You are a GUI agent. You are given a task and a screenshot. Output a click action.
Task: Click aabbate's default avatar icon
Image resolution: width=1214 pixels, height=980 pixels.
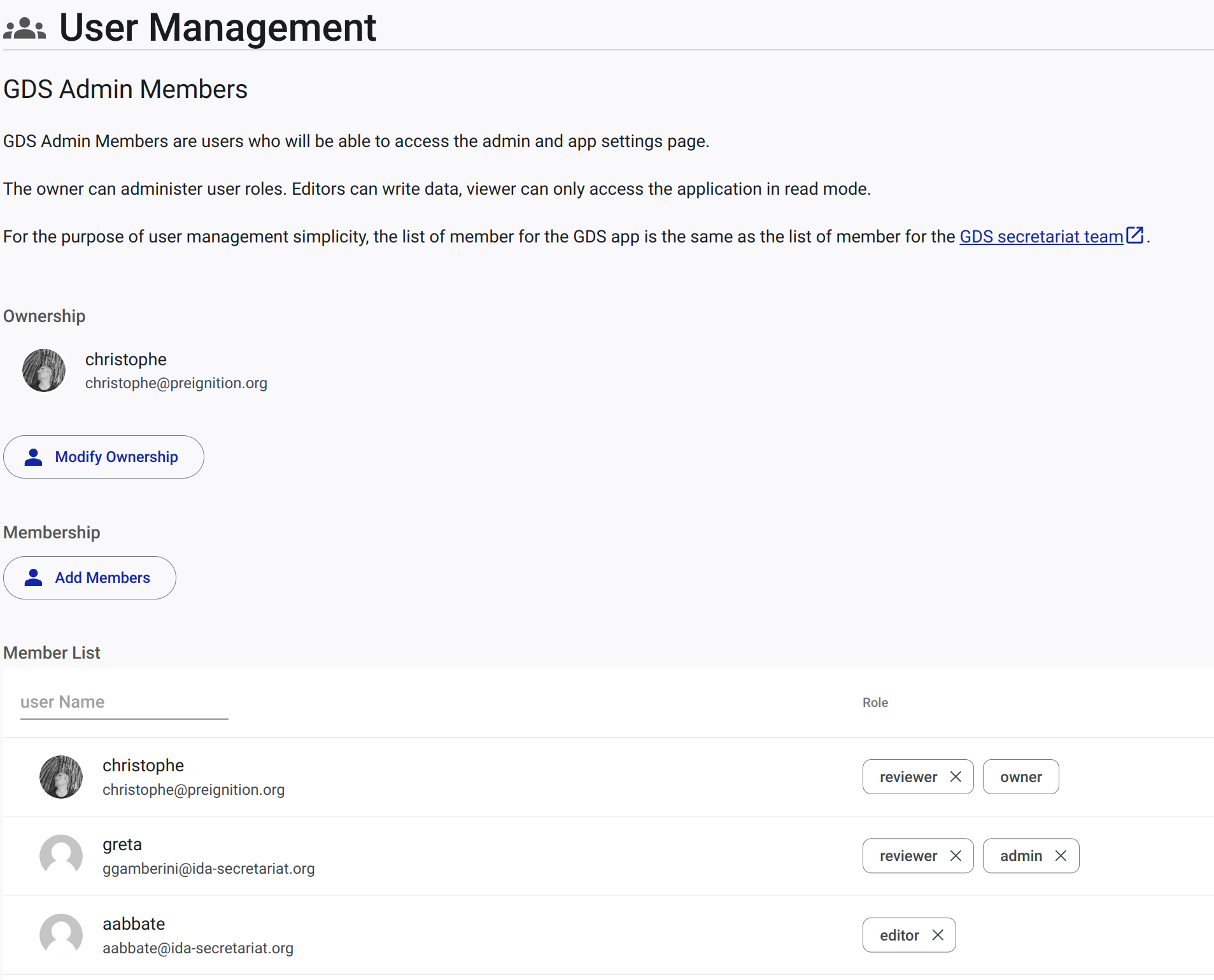(61, 935)
